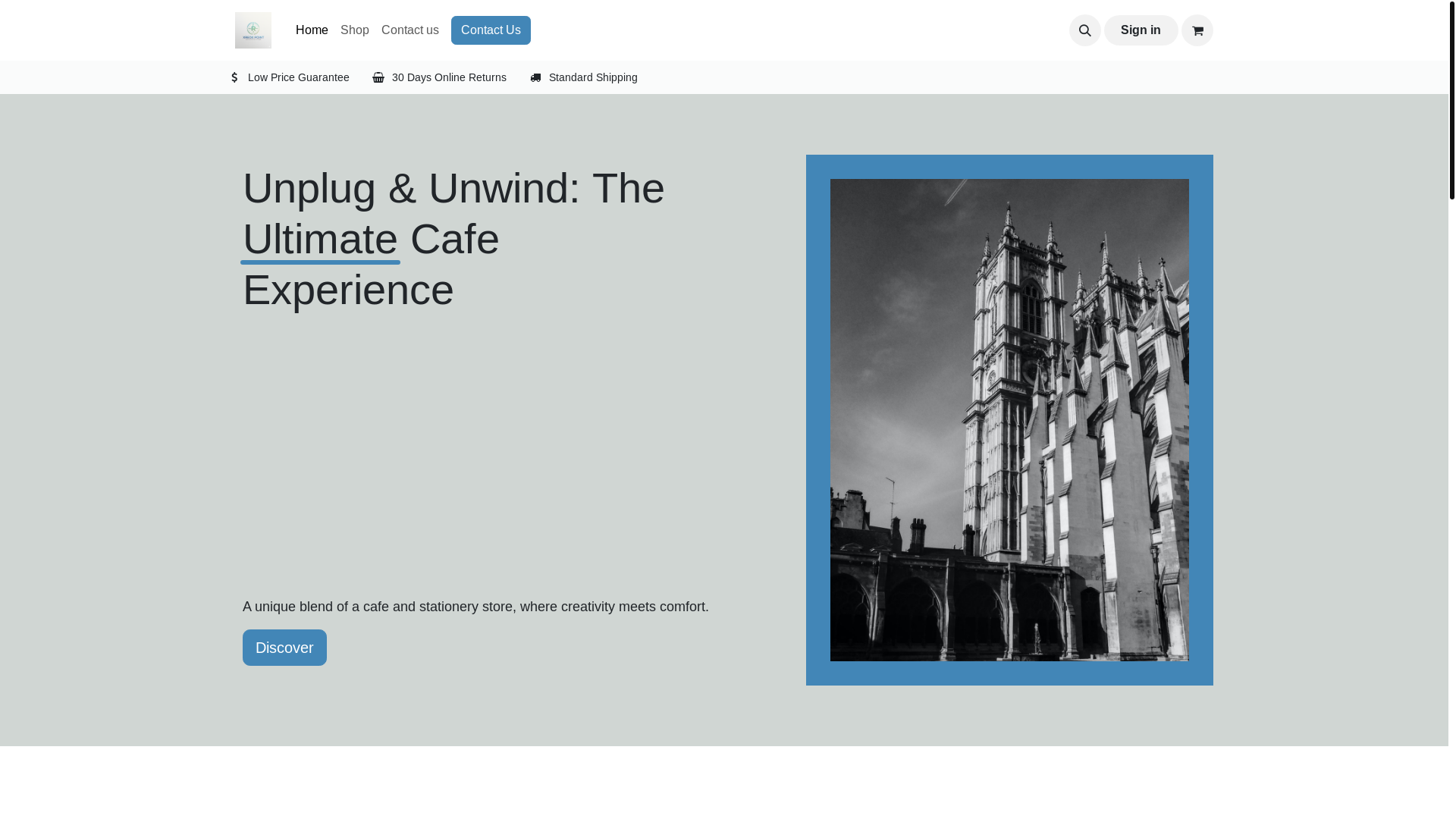Open the Contact us nav link
This screenshot has height=819, width=1456.
409,30
